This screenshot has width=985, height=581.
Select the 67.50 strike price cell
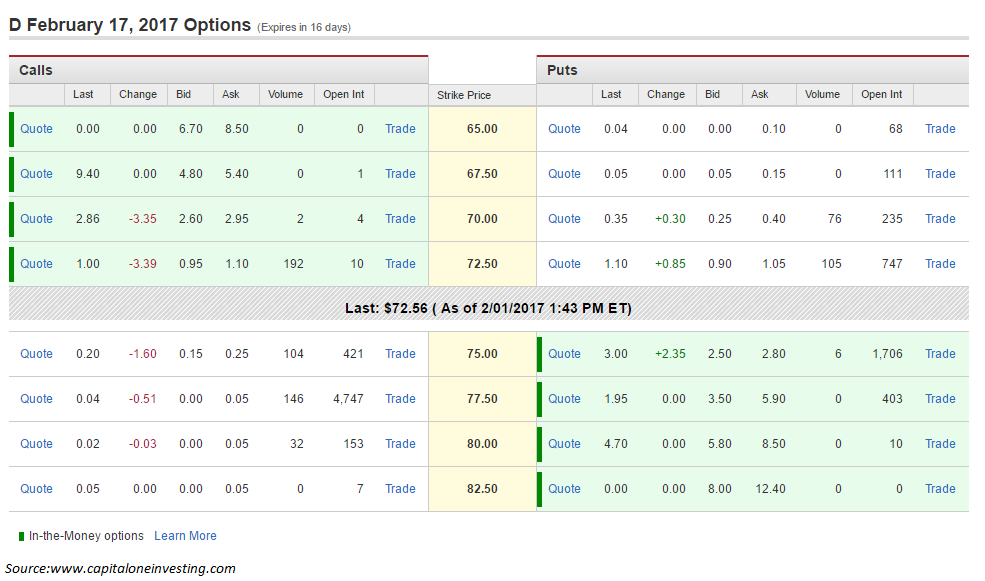[x=482, y=174]
